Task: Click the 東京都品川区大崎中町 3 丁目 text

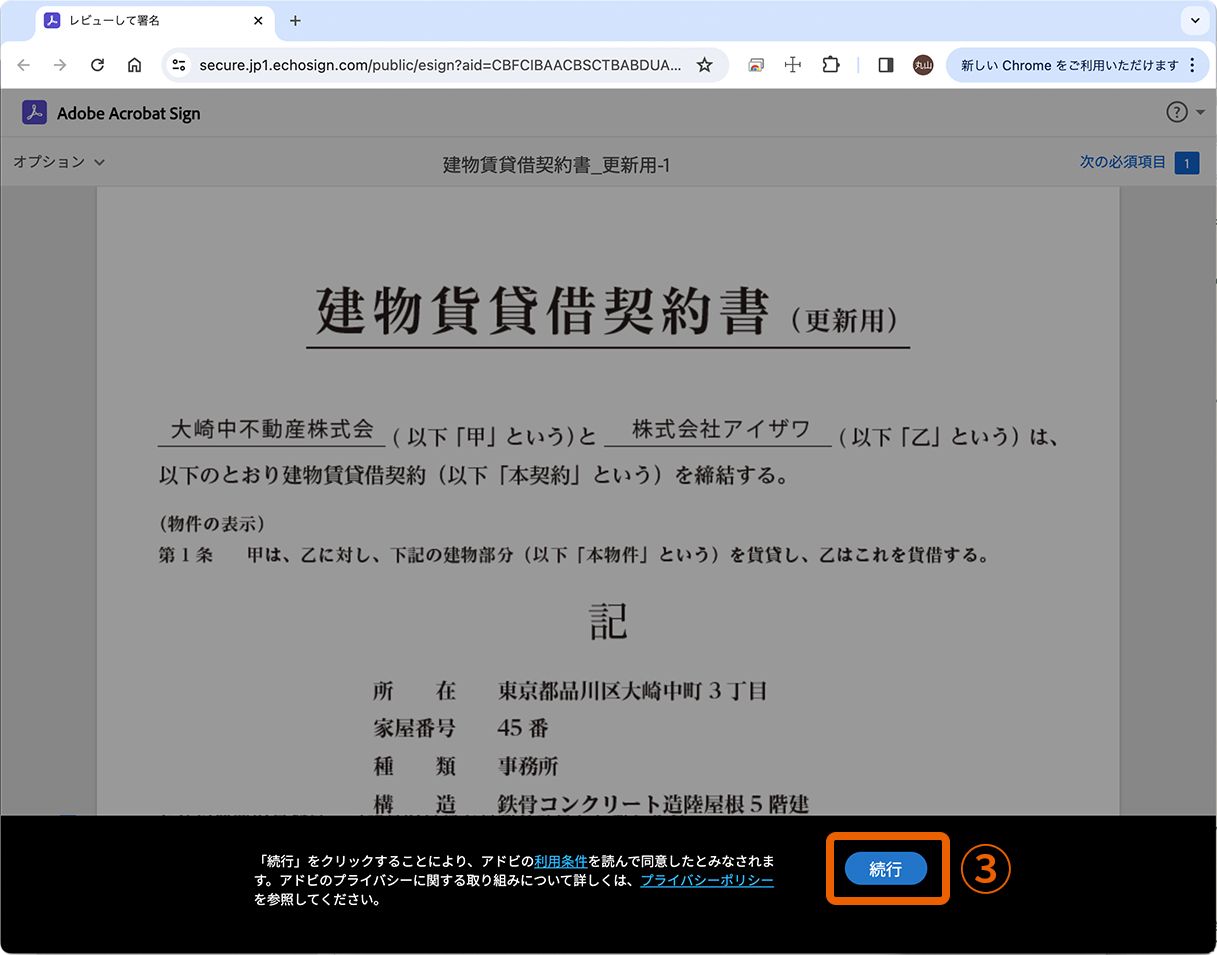Action: (x=632, y=691)
